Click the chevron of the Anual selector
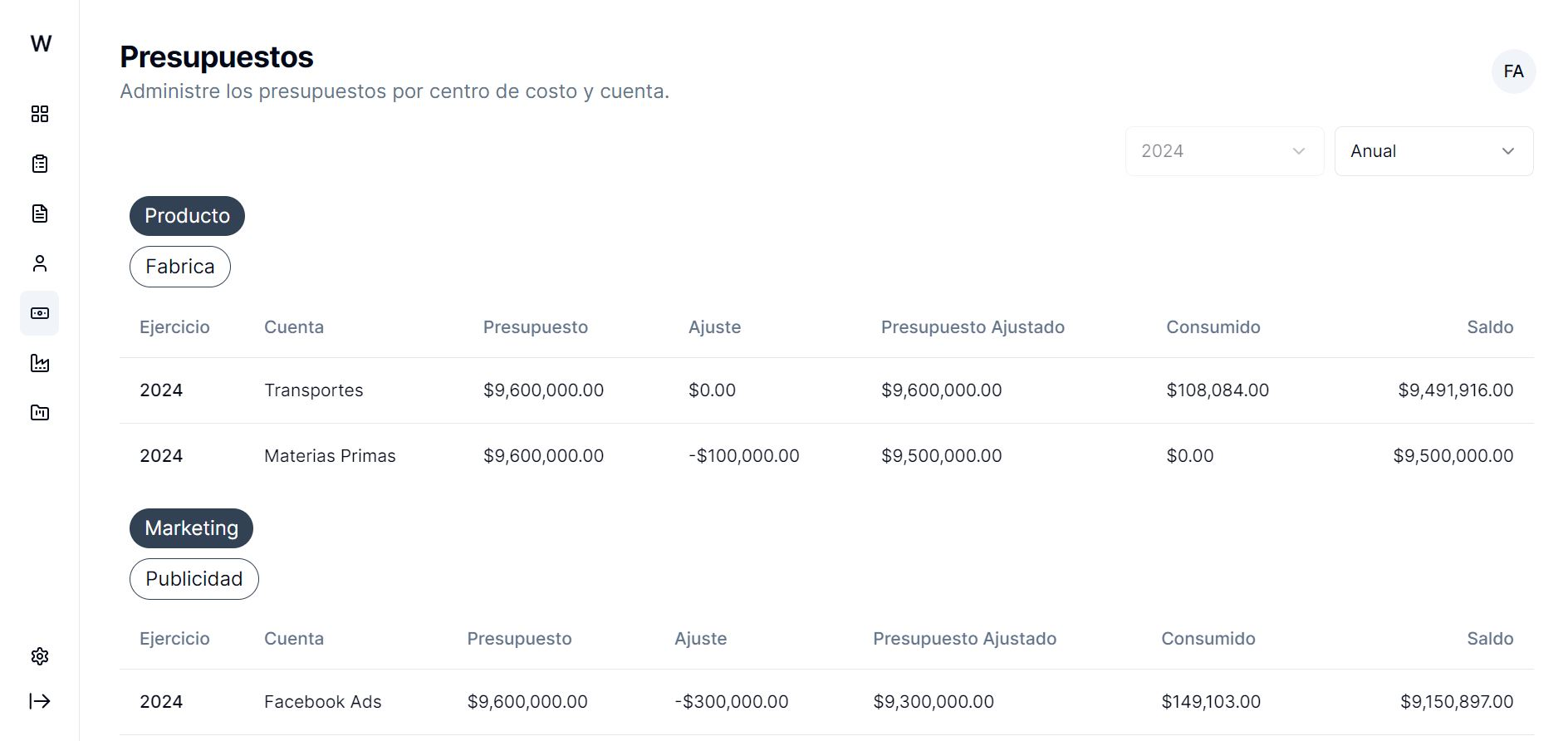Screen dimensions: 1568x741 click(x=1508, y=151)
